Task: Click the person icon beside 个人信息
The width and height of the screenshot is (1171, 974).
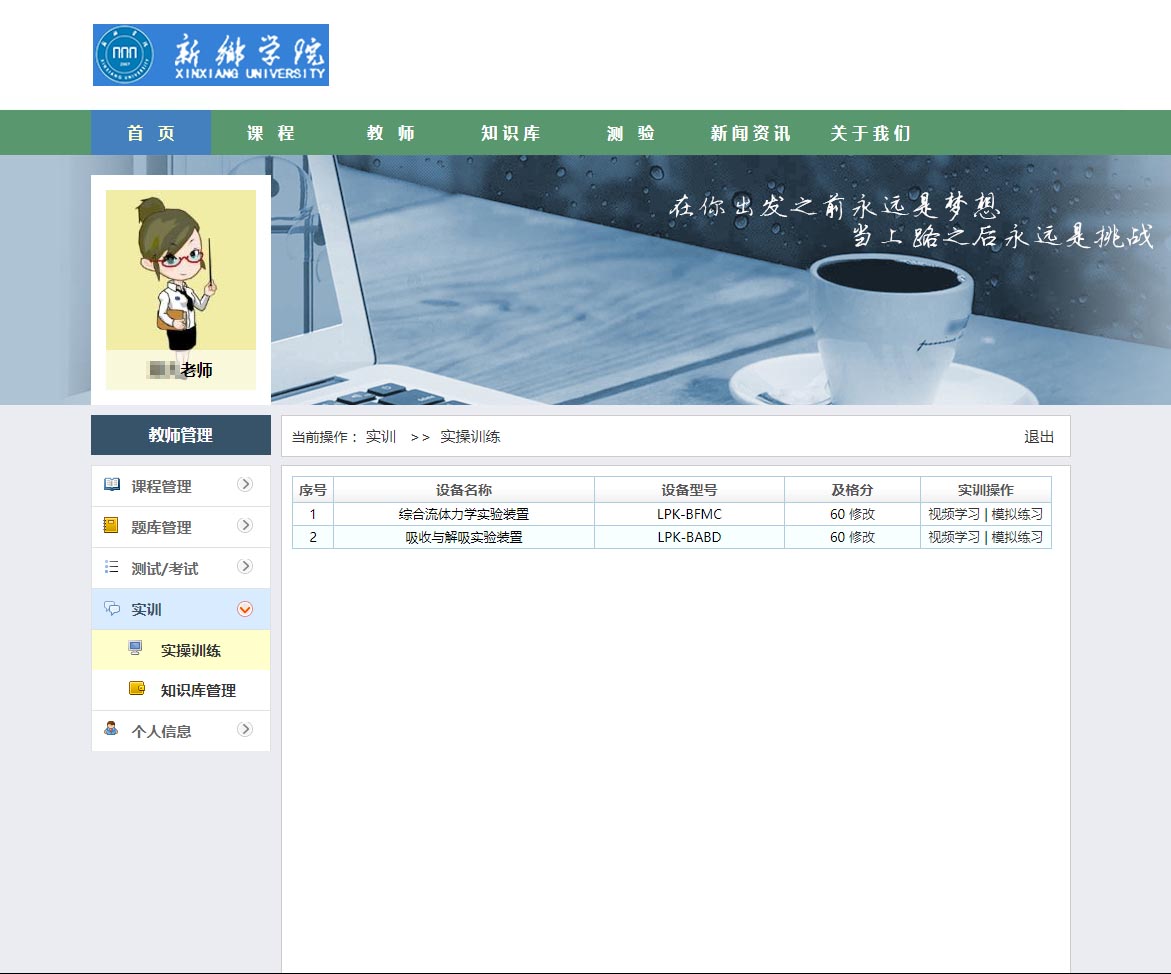Action: (x=111, y=729)
